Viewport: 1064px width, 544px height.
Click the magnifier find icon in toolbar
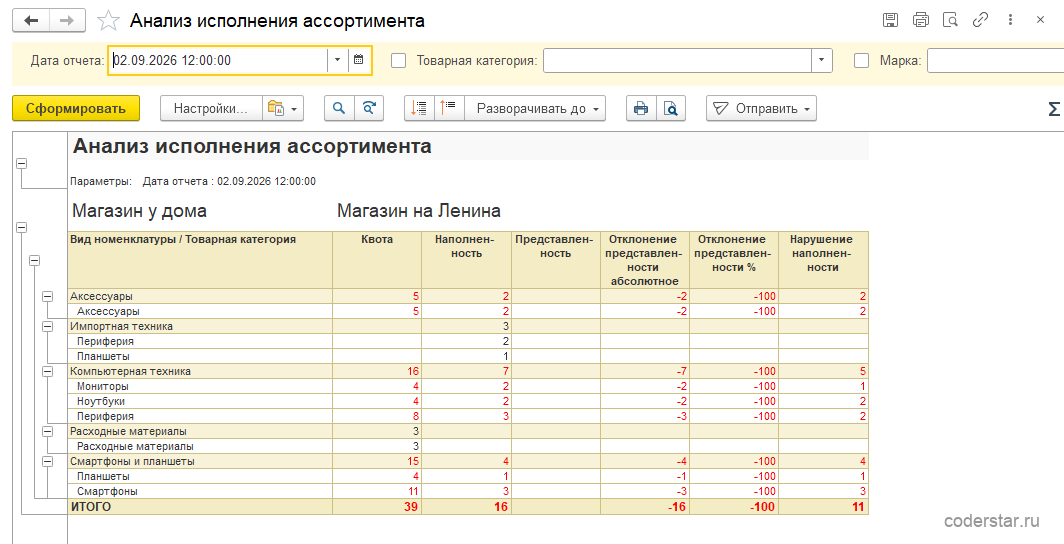click(339, 108)
